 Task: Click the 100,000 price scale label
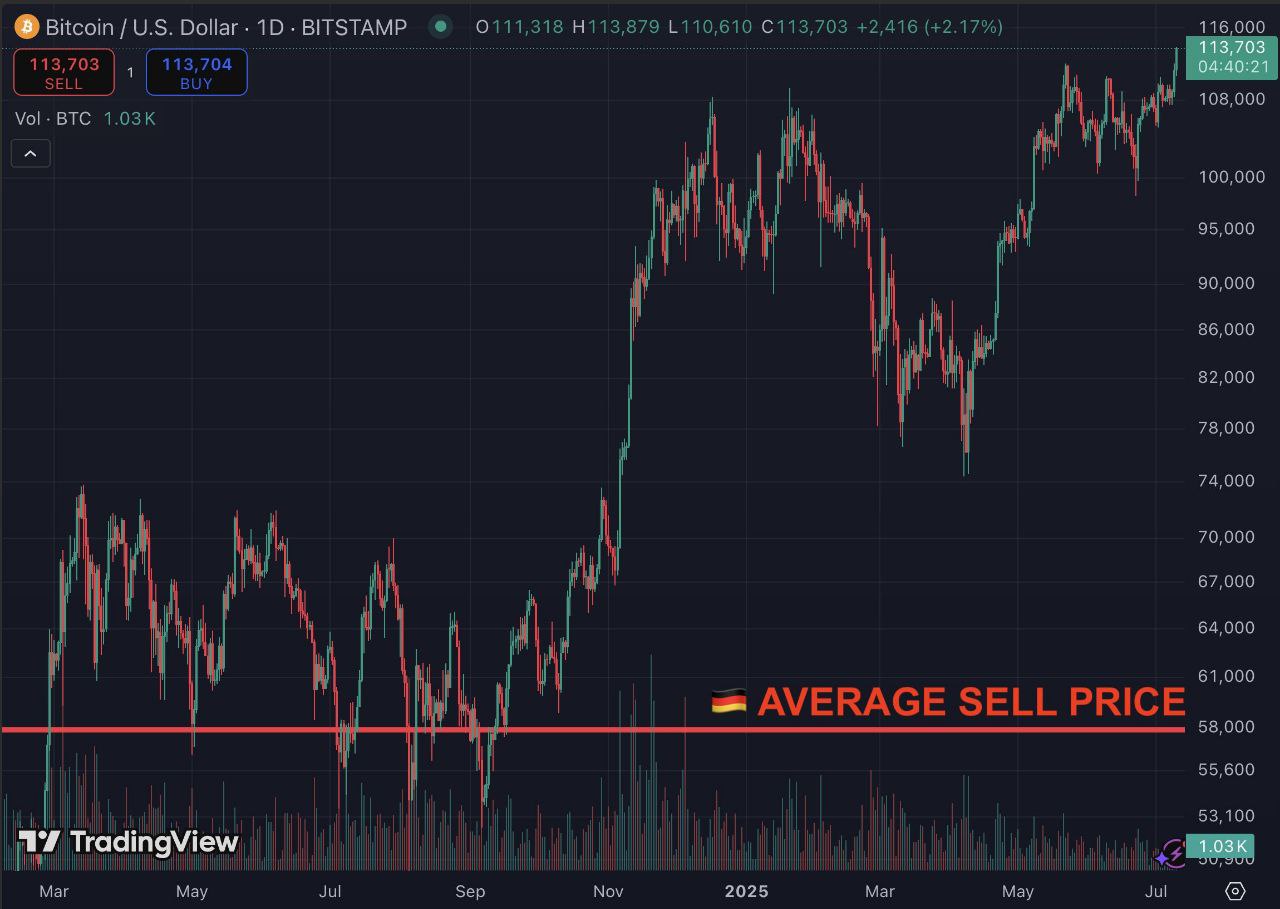(1229, 177)
